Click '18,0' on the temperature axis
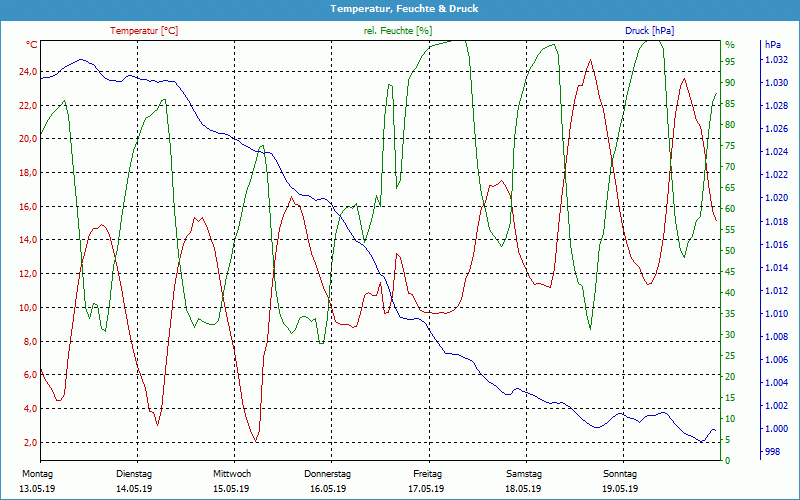 point(28,173)
